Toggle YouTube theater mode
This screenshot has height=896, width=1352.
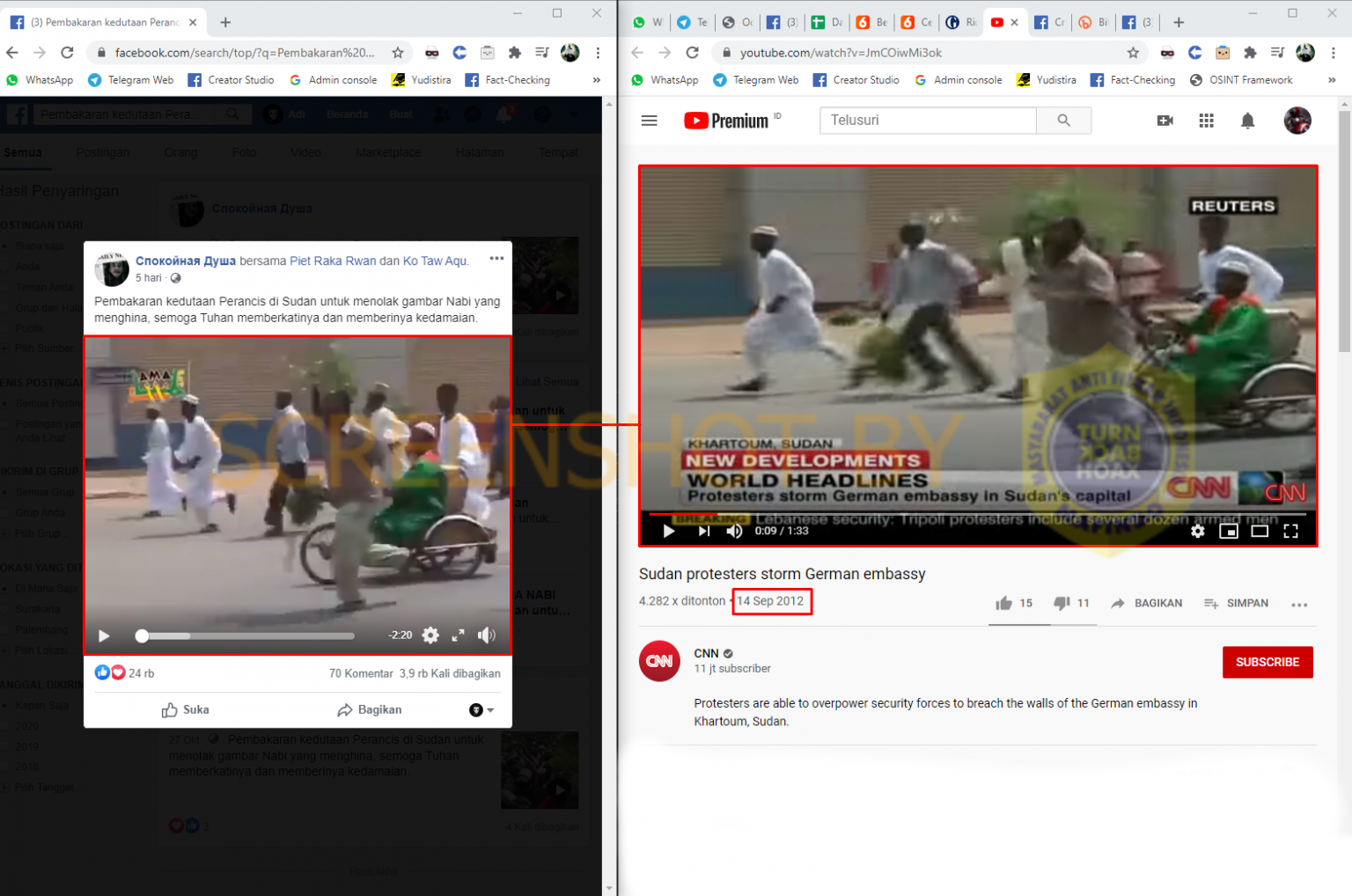(1260, 531)
